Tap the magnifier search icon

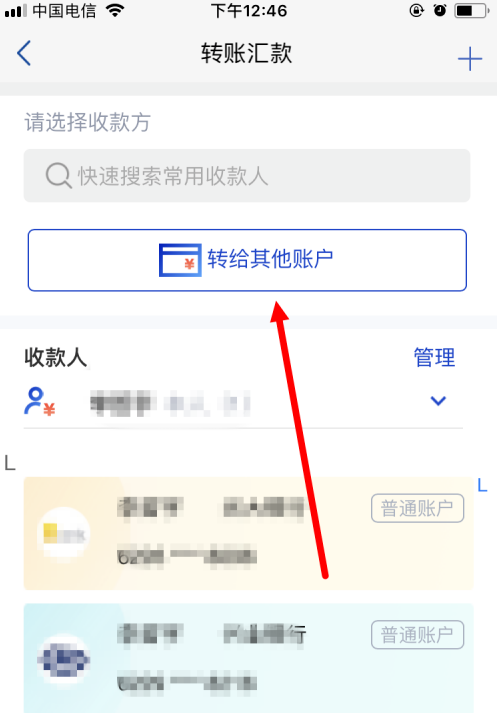click(59, 176)
